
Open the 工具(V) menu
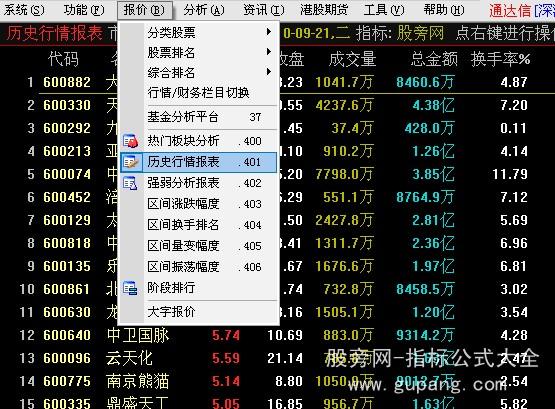click(384, 10)
